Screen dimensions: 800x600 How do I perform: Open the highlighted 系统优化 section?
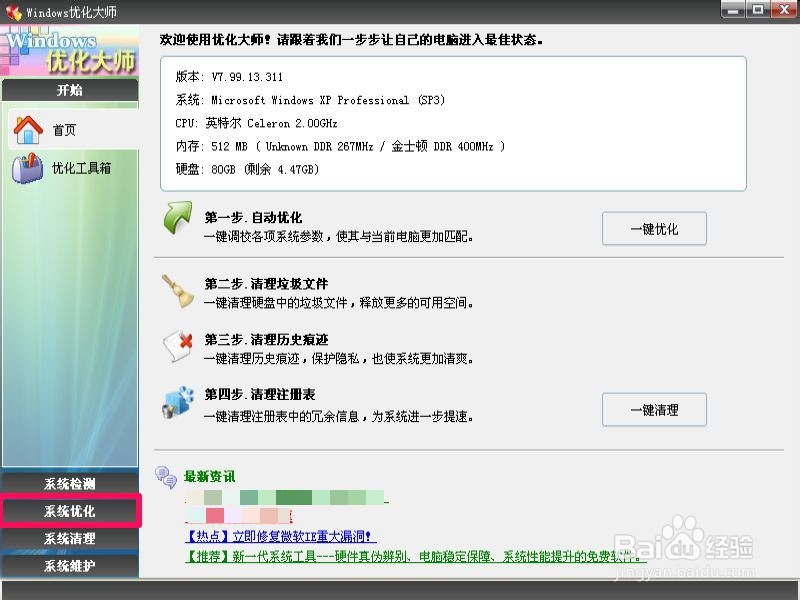pos(70,511)
